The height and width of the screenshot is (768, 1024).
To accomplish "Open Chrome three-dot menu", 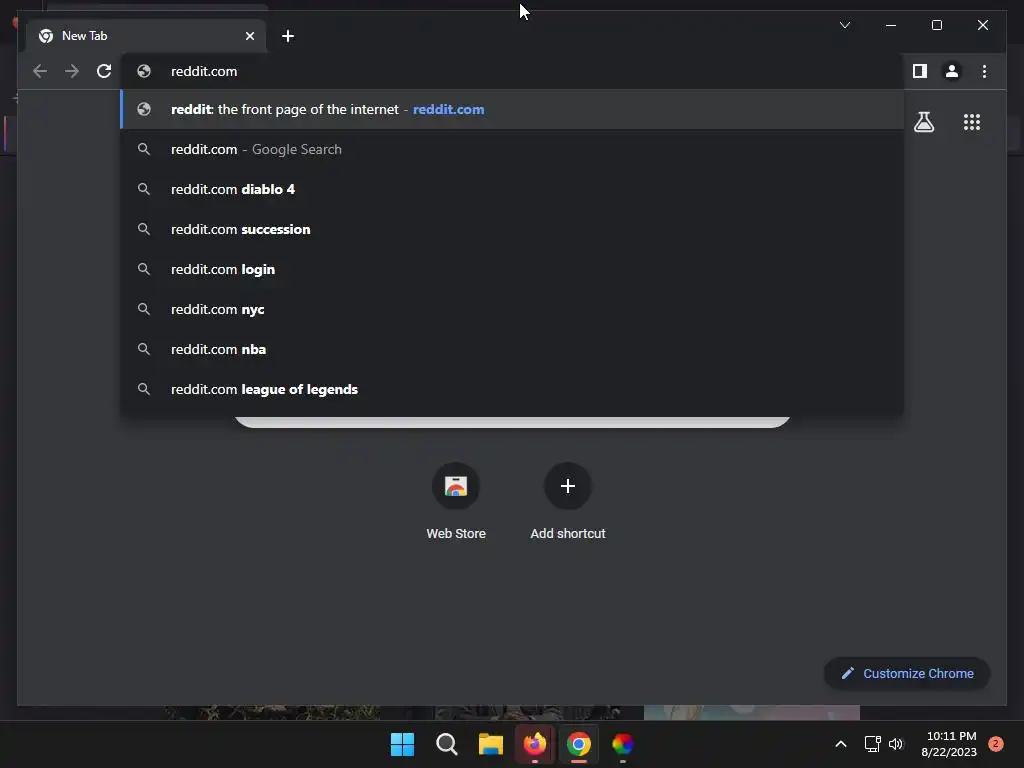I will click(x=984, y=71).
